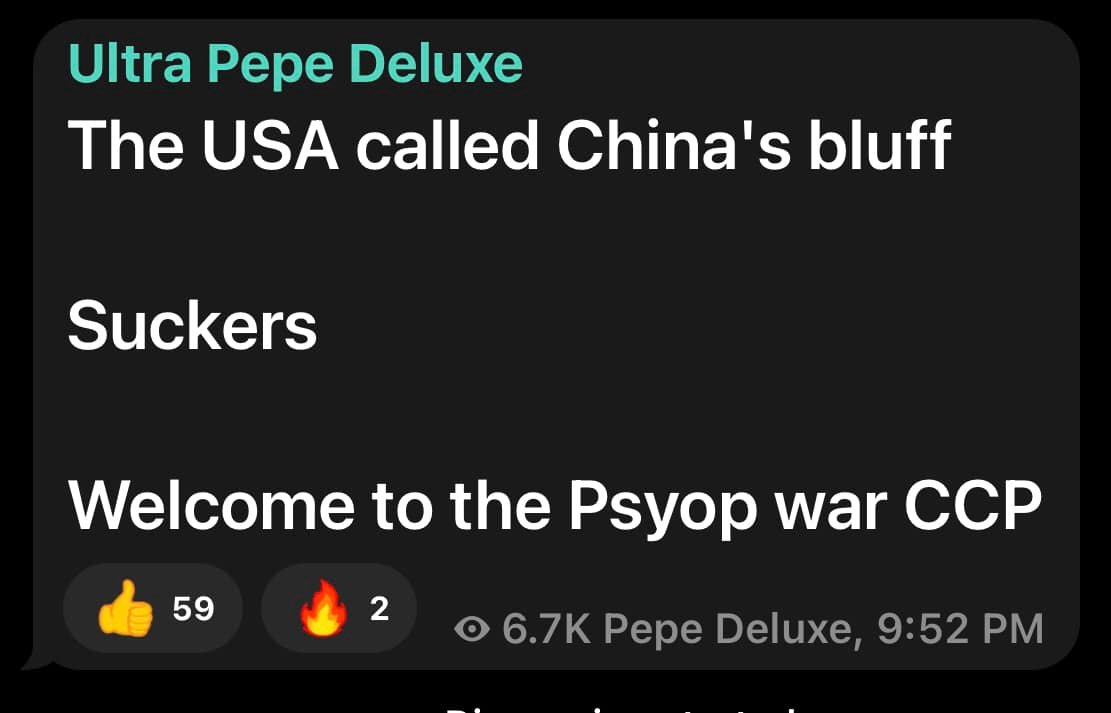Image resolution: width=1111 pixels, height=713 pixels.
Task: Select the fire reaction count of 2
Action: [x=380, y=608]
